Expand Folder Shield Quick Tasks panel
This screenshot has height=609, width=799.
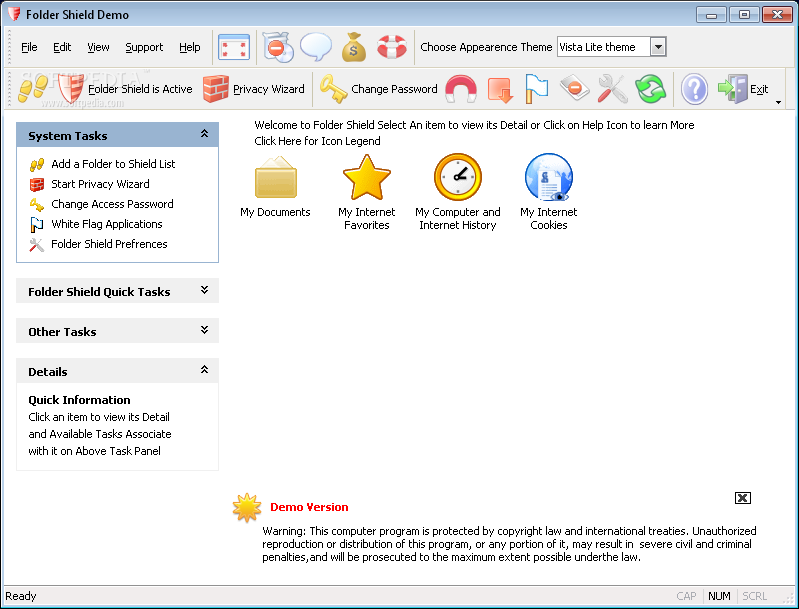click(204, 290)
